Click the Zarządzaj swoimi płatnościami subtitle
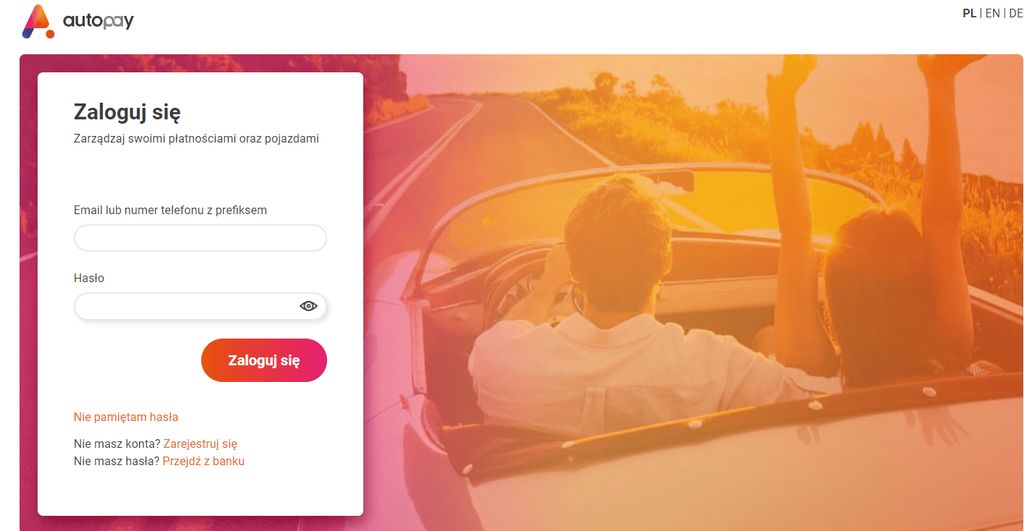This screenshot has height=531, width=1024. pyautogui.click(x=196, y=138)
